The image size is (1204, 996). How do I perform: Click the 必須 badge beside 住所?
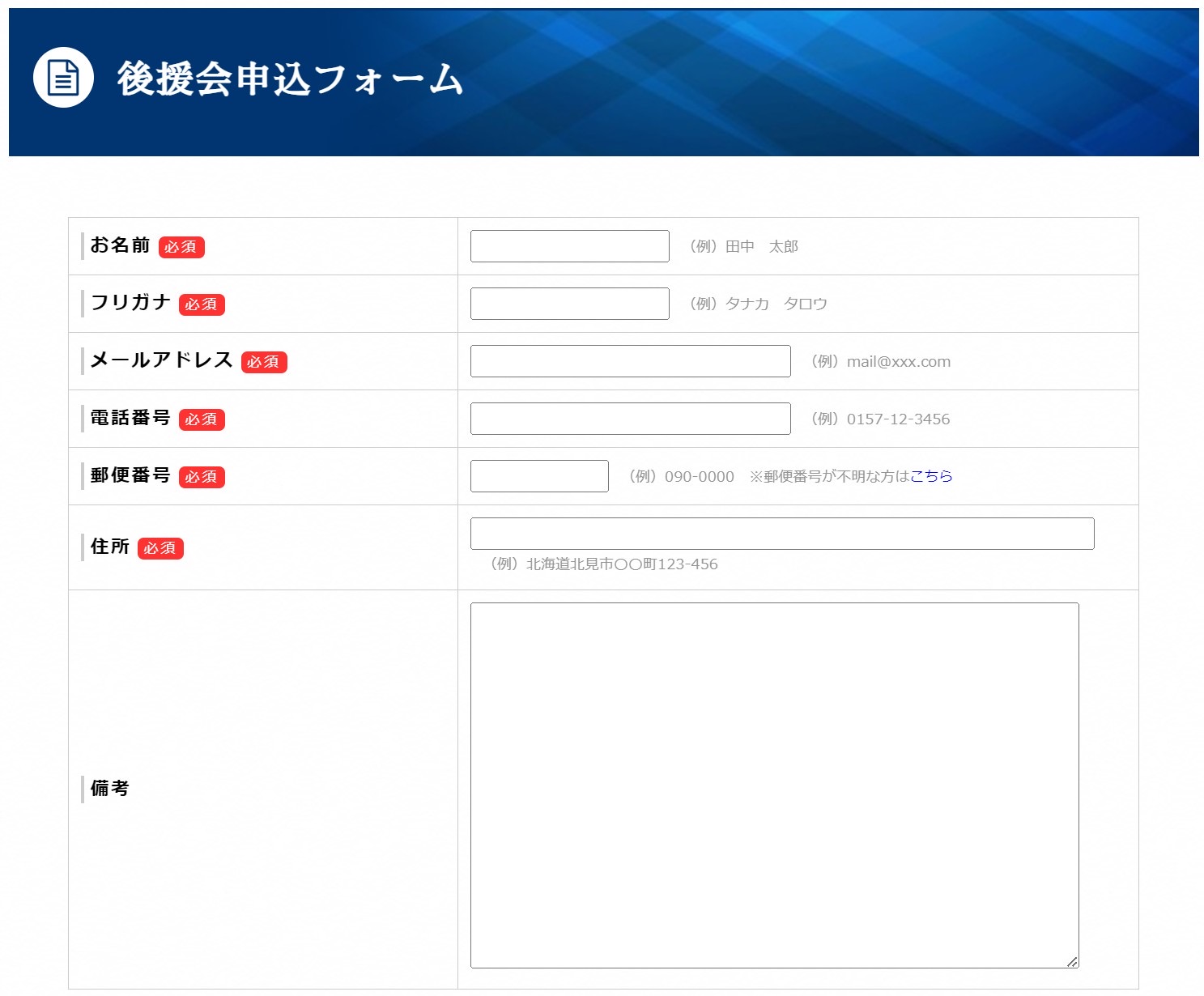coord(160,548)
